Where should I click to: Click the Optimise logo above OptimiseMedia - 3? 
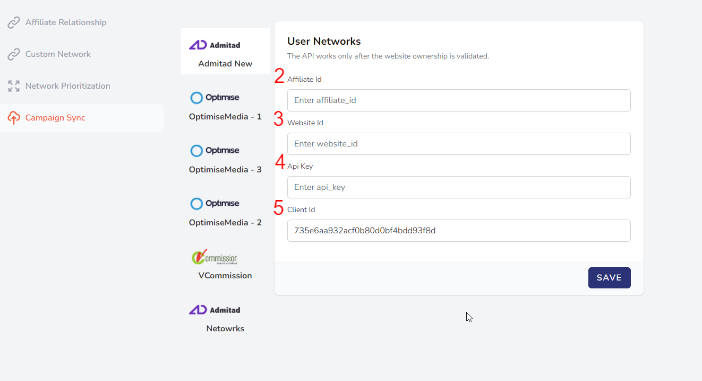[x=215, y=150]
